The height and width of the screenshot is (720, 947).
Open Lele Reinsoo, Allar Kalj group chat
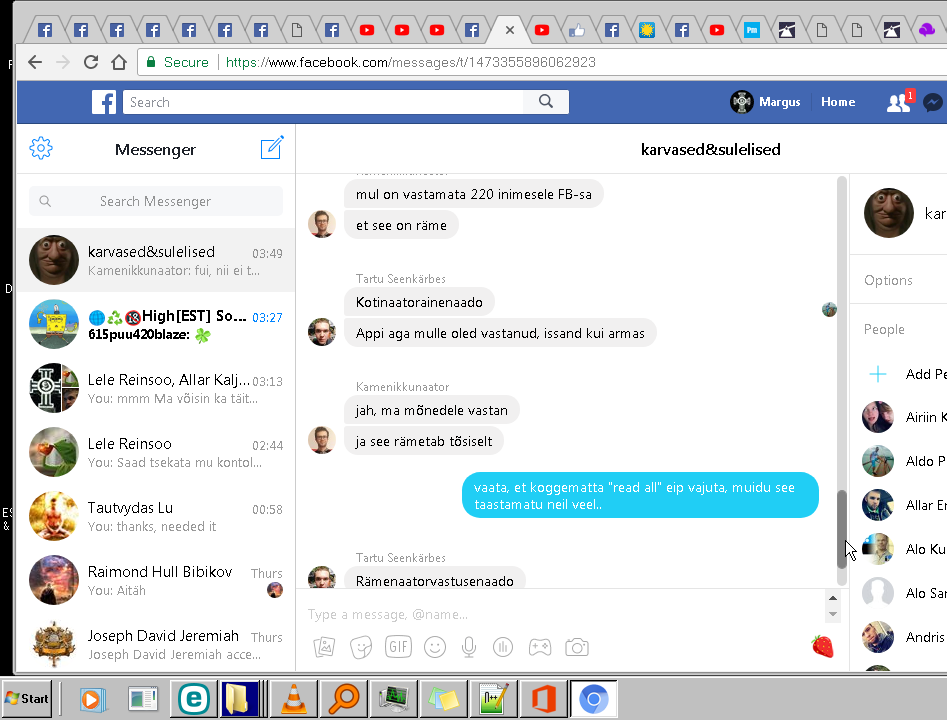pos(156,388)
